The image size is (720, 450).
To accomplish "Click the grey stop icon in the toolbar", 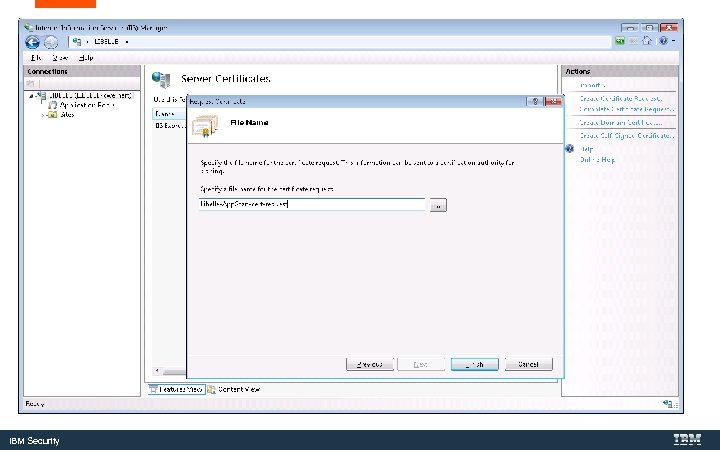I will 633,41.
